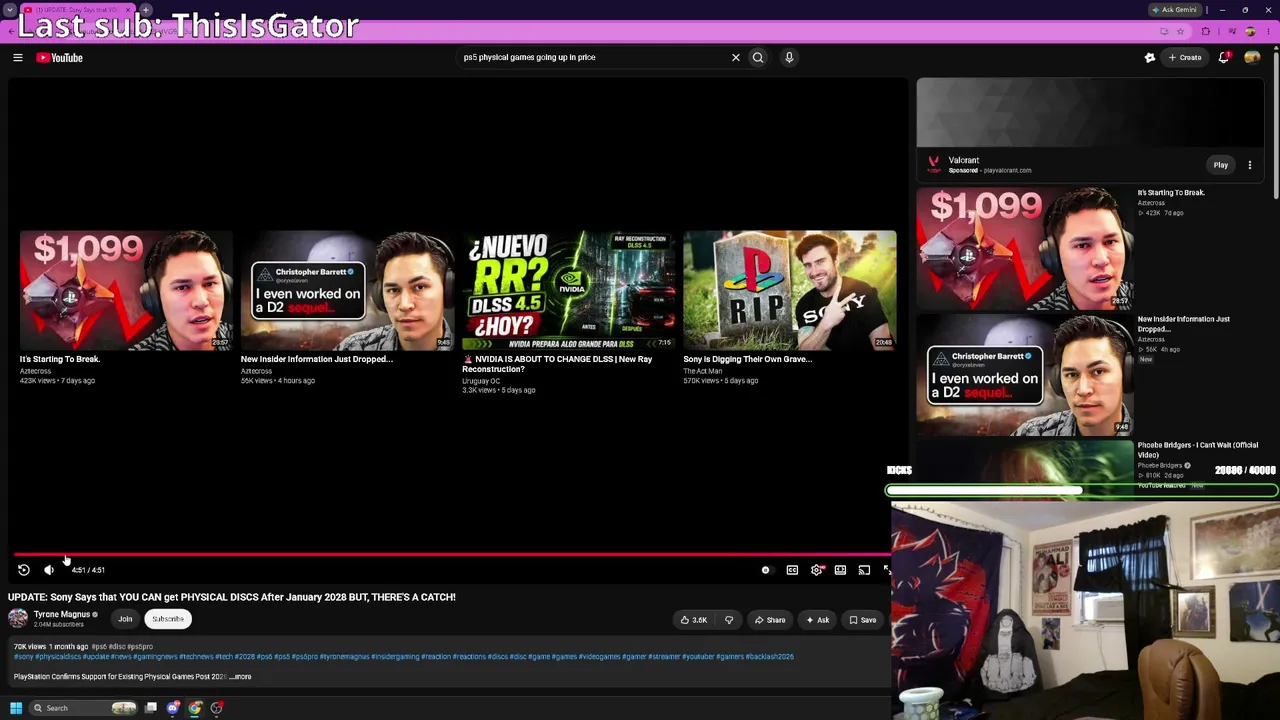1280x720 pixels.
Task: Go back with the browser back arrow
Action: [x=11, y=31]
